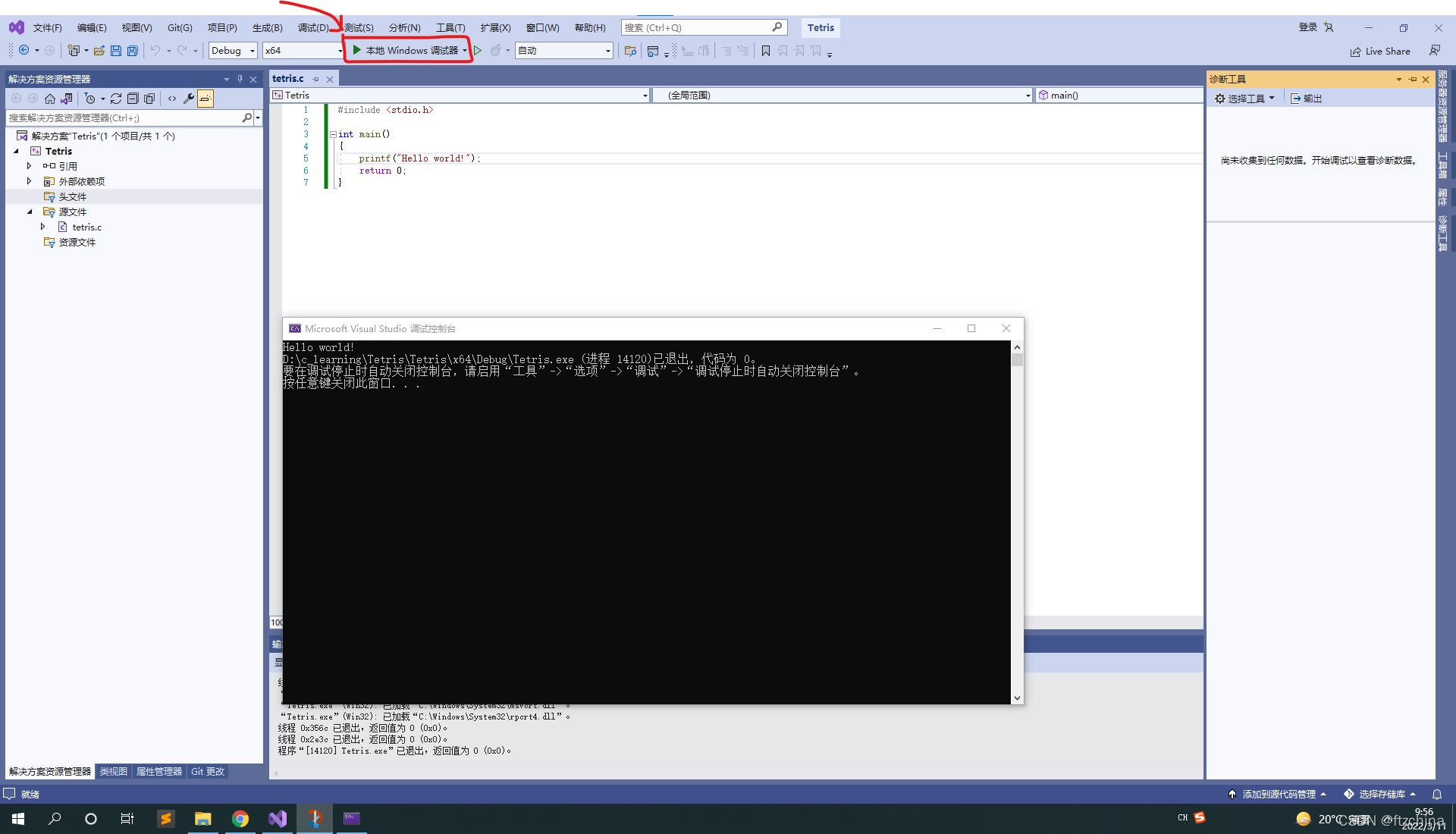Click Home icon in Solution Explorer toolbar

(50, 99)
